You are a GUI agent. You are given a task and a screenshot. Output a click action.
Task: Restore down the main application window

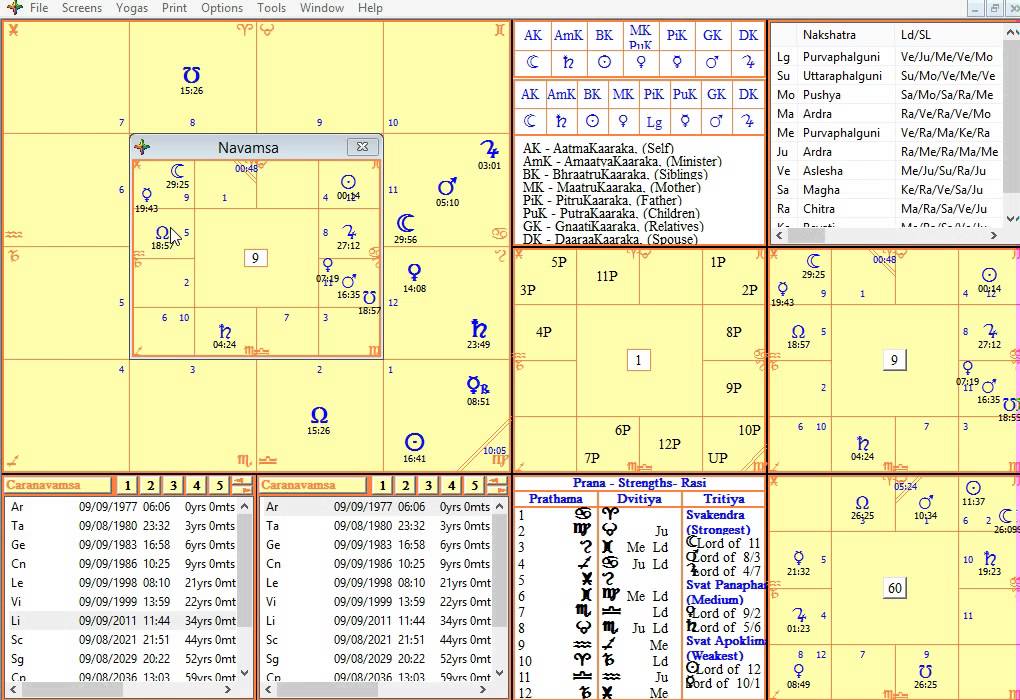(994, 8)
